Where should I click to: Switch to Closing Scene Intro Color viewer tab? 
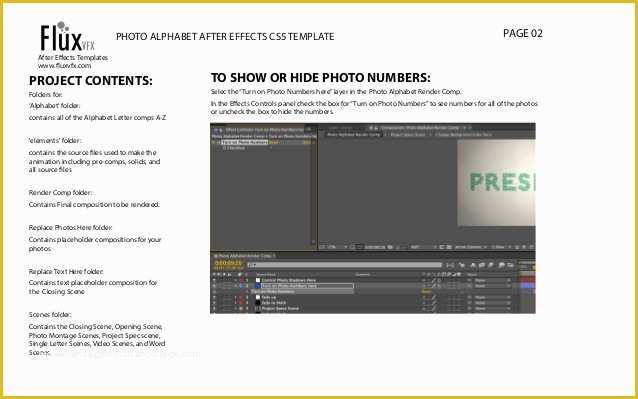pos(463,135)
